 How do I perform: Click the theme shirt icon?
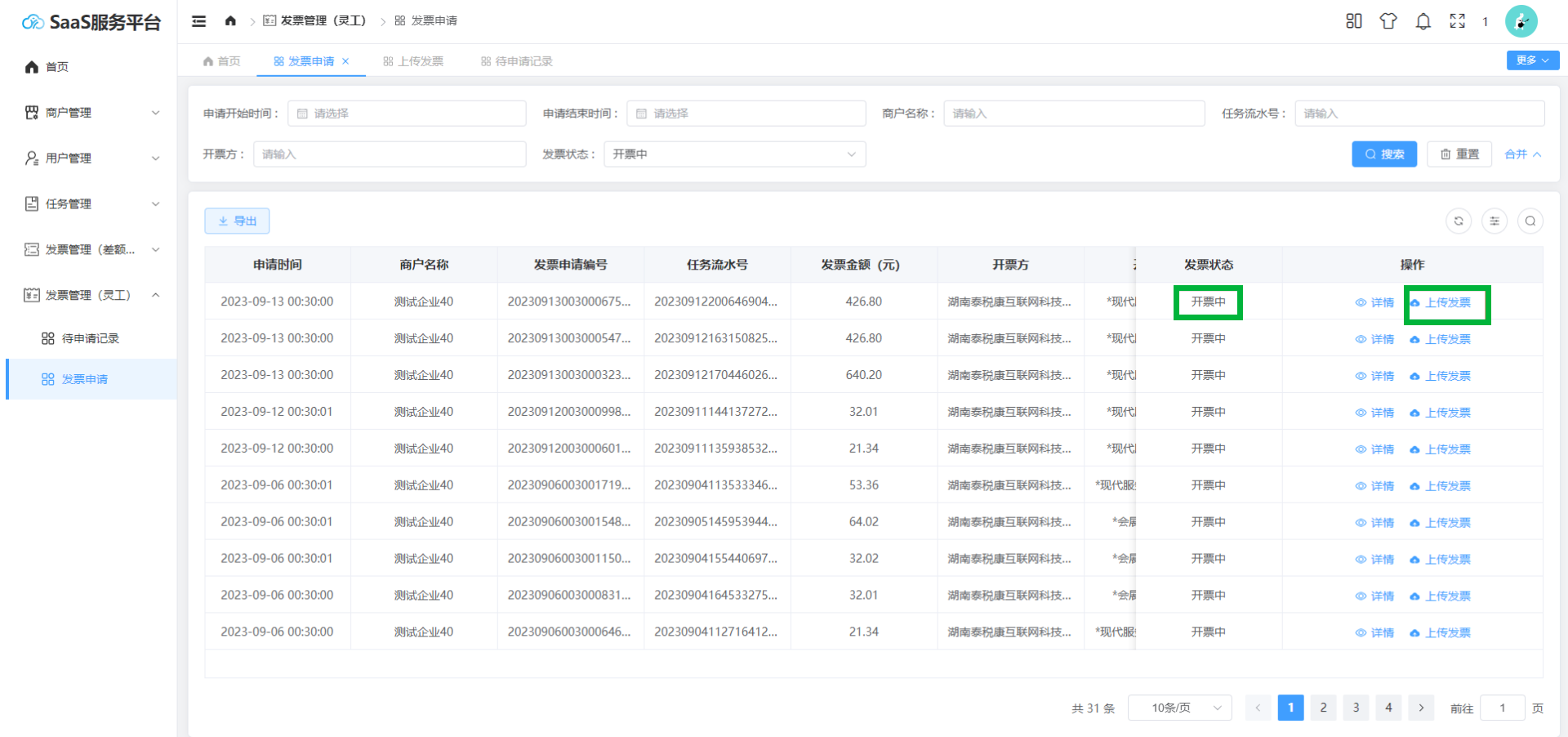1388,21
